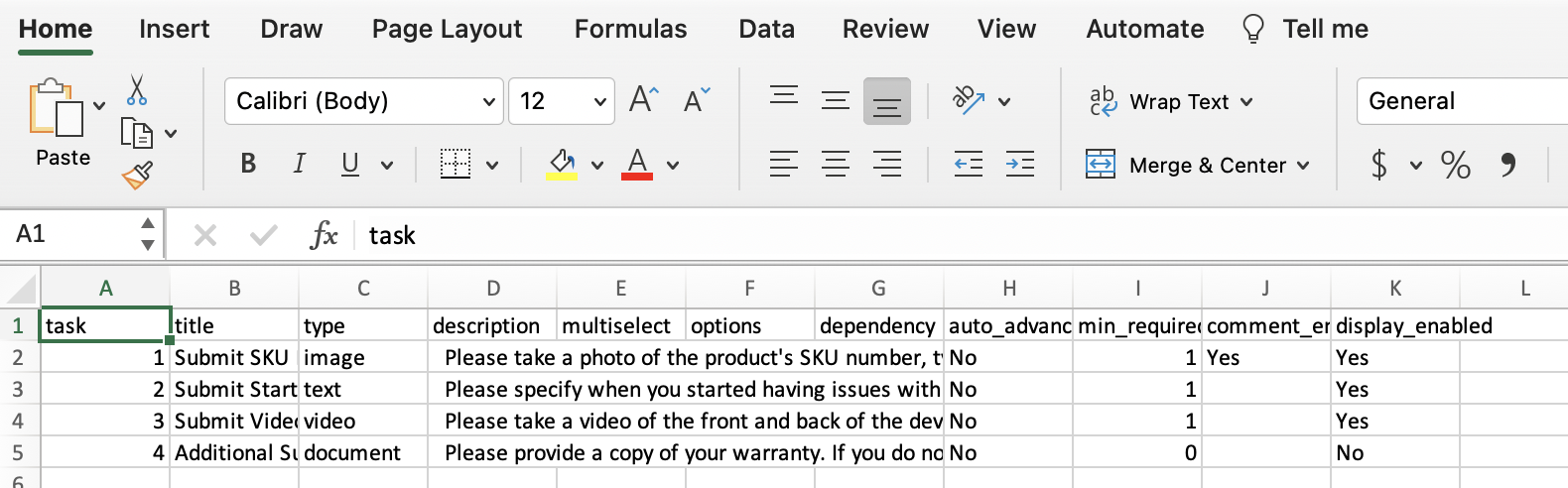The width and height of the screenshot is (1568, 488).
Task: Expand Wrap Text dropdown arrow
Action: 1246,101
